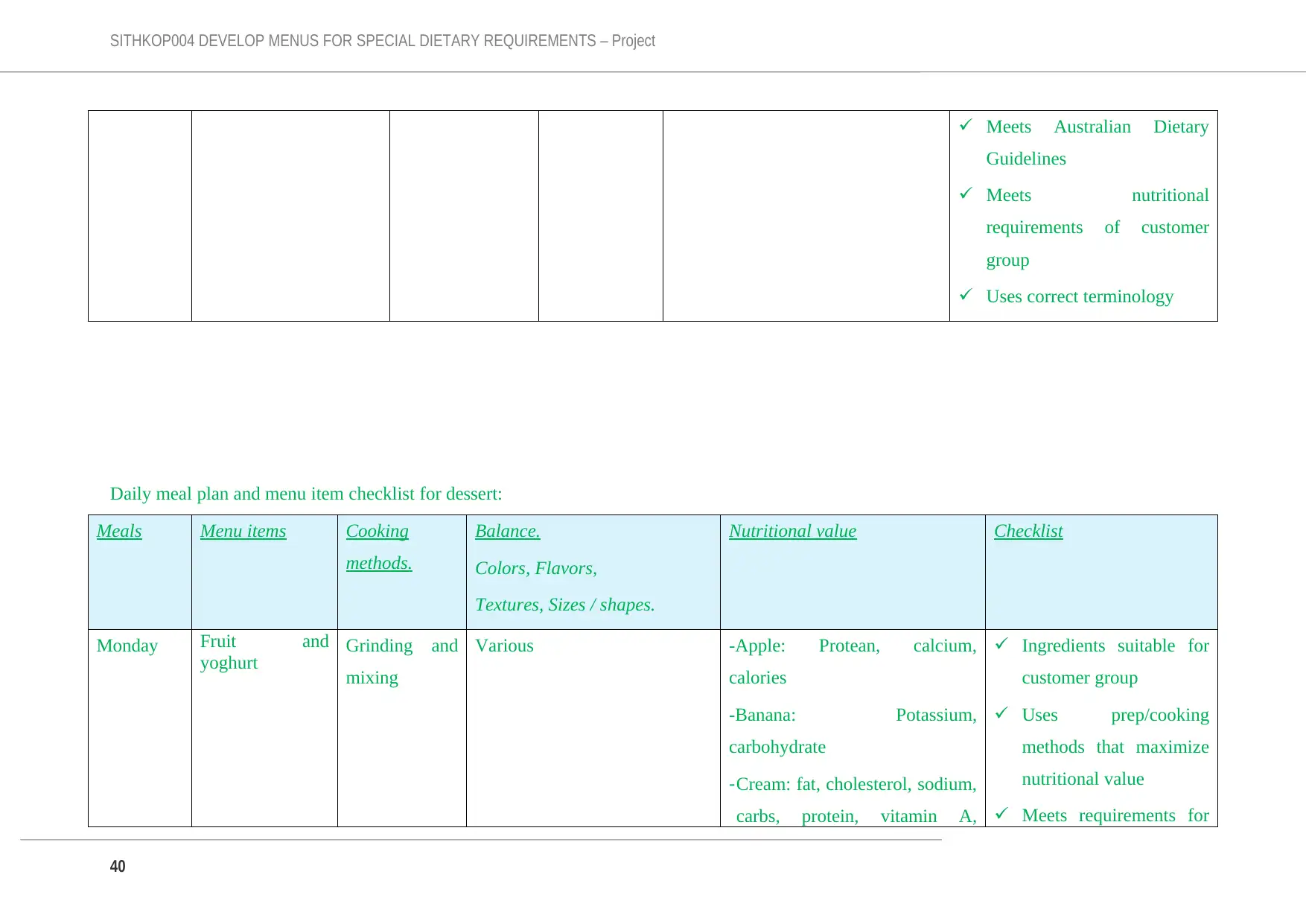1306x924 pixels.
Task: Click the 'Checklist' column header
Action: [x=1028, y=531]
